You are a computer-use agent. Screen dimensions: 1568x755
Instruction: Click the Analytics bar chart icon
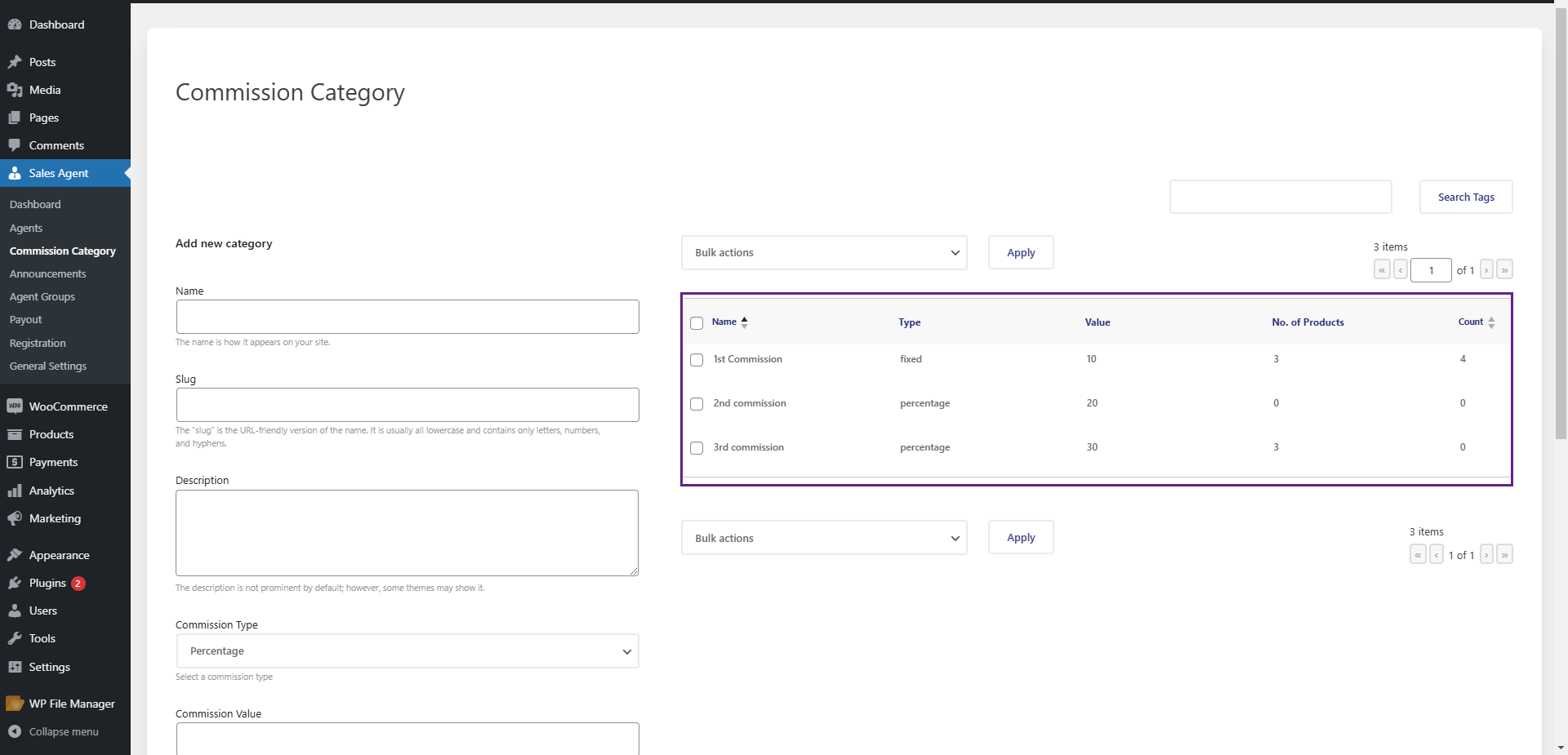[x=15, y=491]
